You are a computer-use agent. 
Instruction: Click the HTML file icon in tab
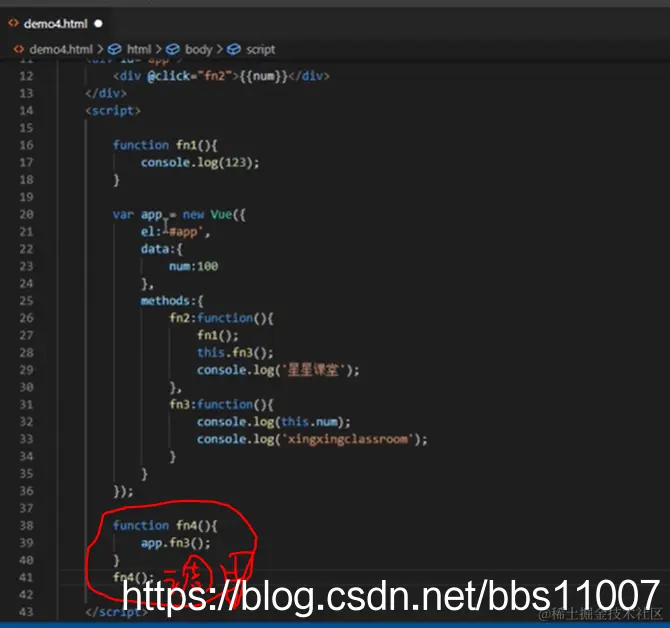pyautogui.click(x=14, y=23)
